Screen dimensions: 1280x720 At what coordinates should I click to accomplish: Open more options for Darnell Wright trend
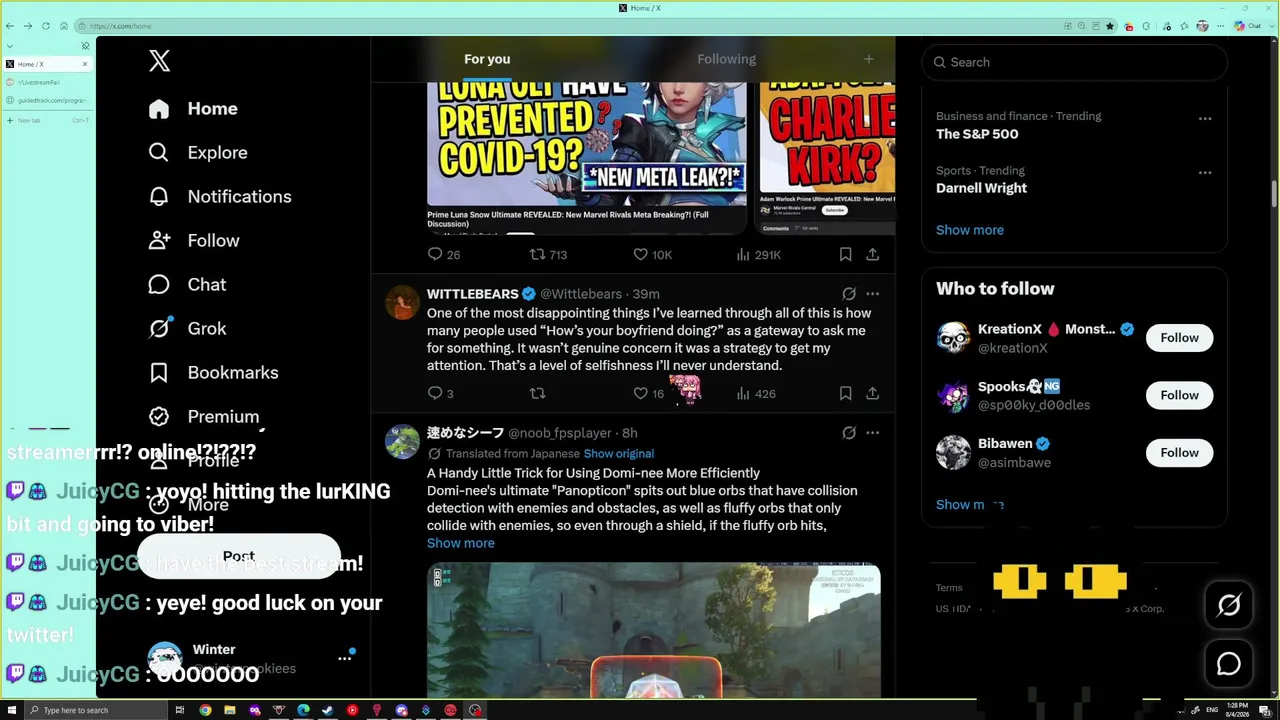[x=1205, y=172]
